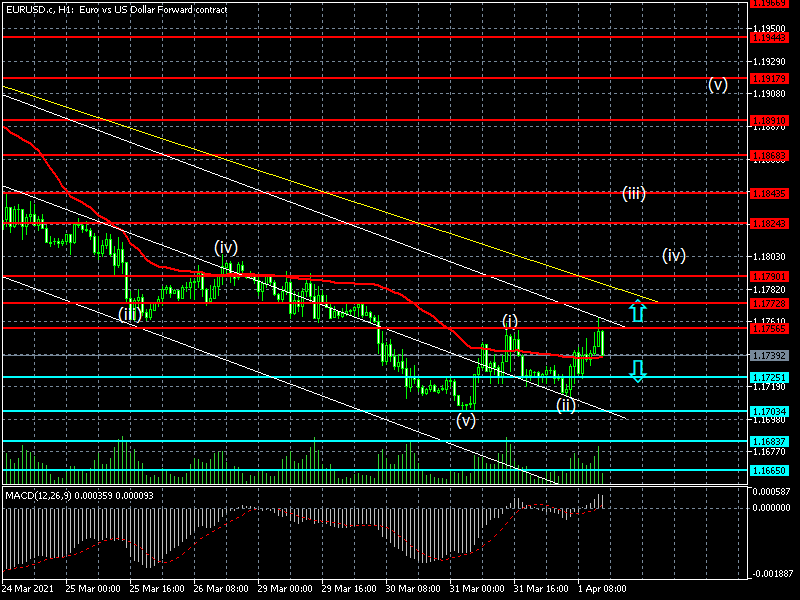The height and width of the screenshot is (600, 800).
Task: Click the 25 Mar 16:00 time label
Action: coord(157,588)
